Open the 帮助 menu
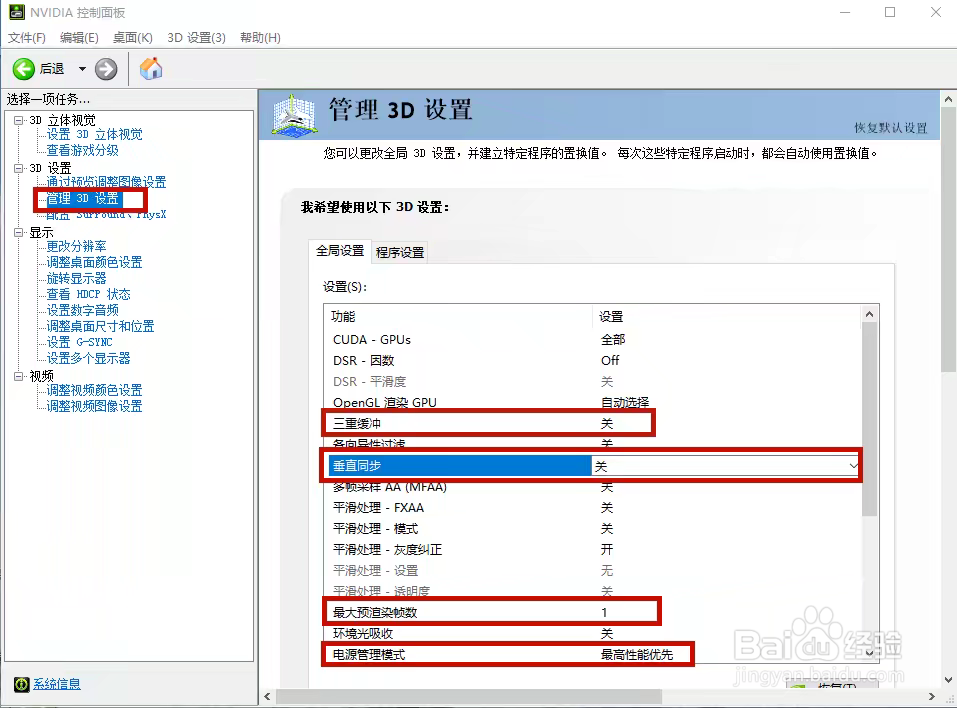This screenshot has height=708, width=957. [257, 37]
